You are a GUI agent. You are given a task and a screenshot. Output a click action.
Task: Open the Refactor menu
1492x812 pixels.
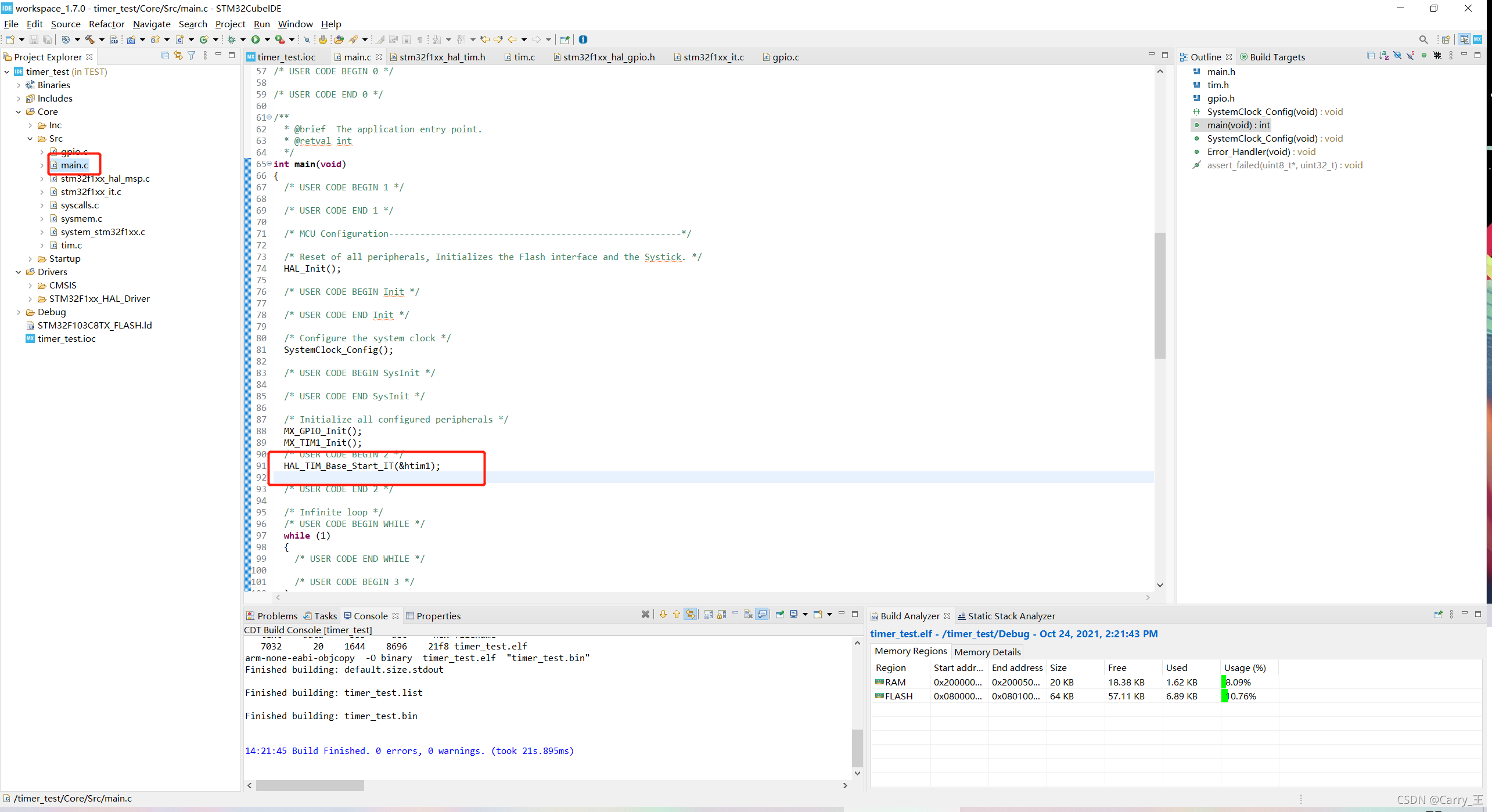click(106, 24)
